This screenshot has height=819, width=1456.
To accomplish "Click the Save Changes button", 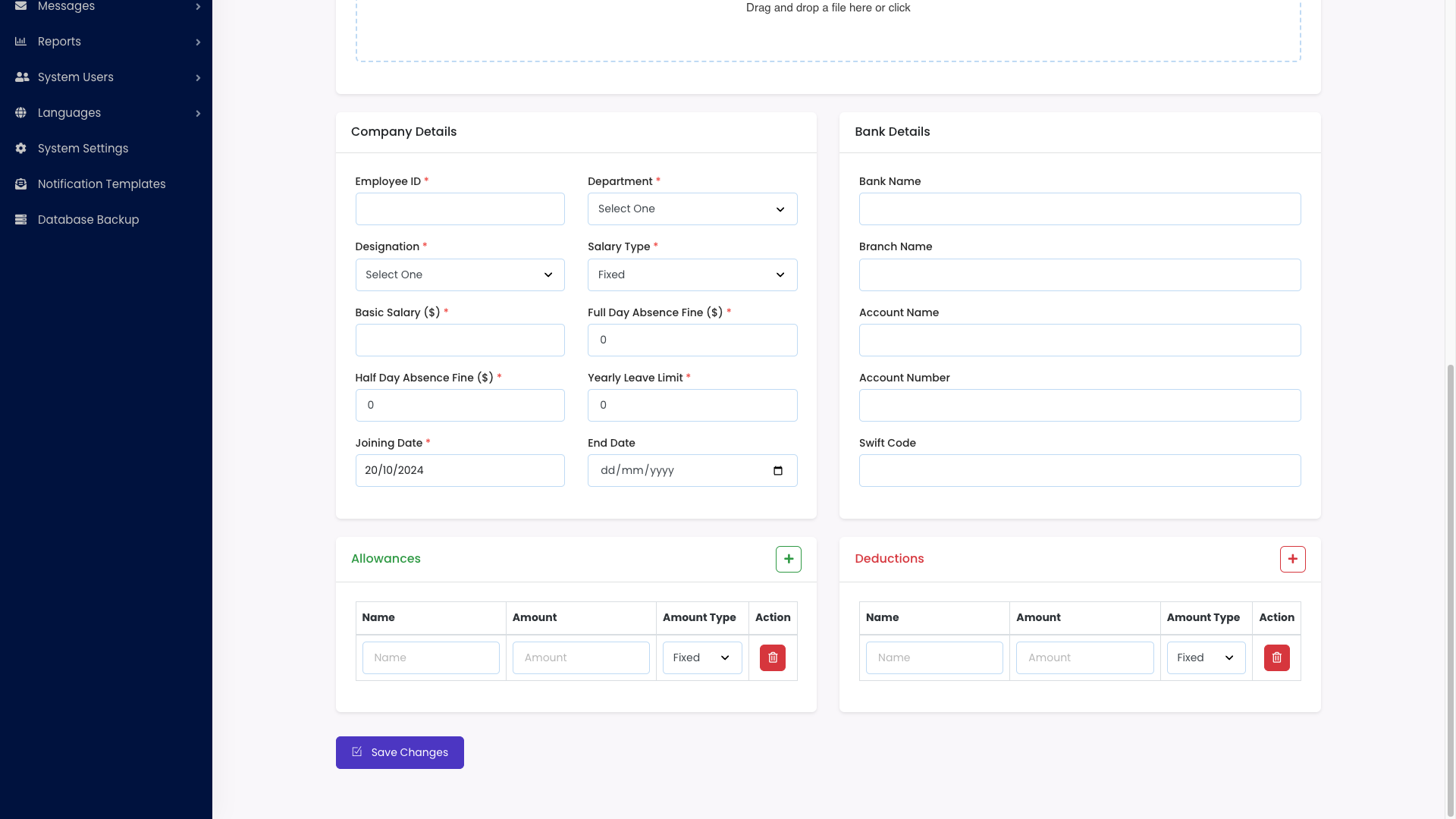I will tap(400, 752).
